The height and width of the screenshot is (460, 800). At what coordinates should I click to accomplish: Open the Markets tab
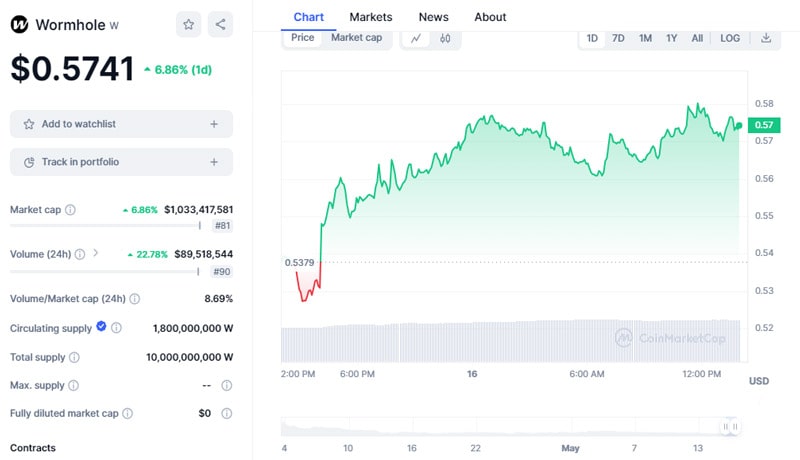pyautogui.click(x=371, y=17)
